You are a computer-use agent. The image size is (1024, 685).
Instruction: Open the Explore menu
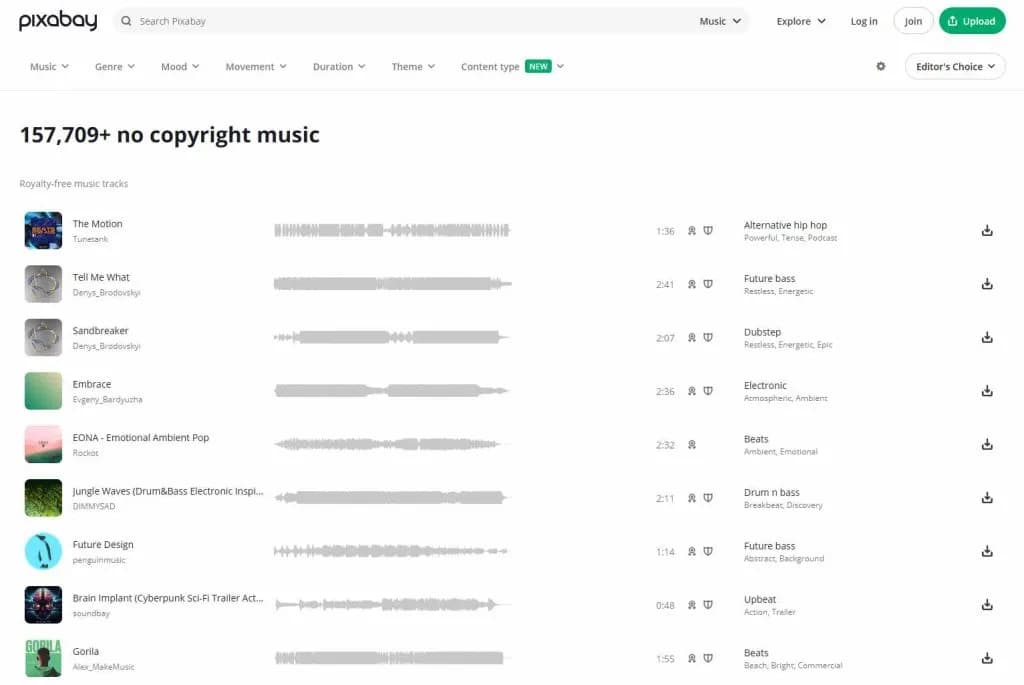click(800, 20)
